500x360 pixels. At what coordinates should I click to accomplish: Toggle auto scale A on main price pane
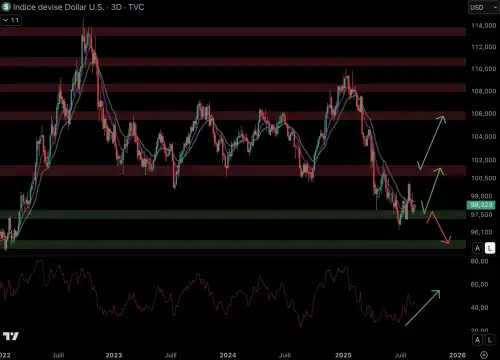coord(478,248)
